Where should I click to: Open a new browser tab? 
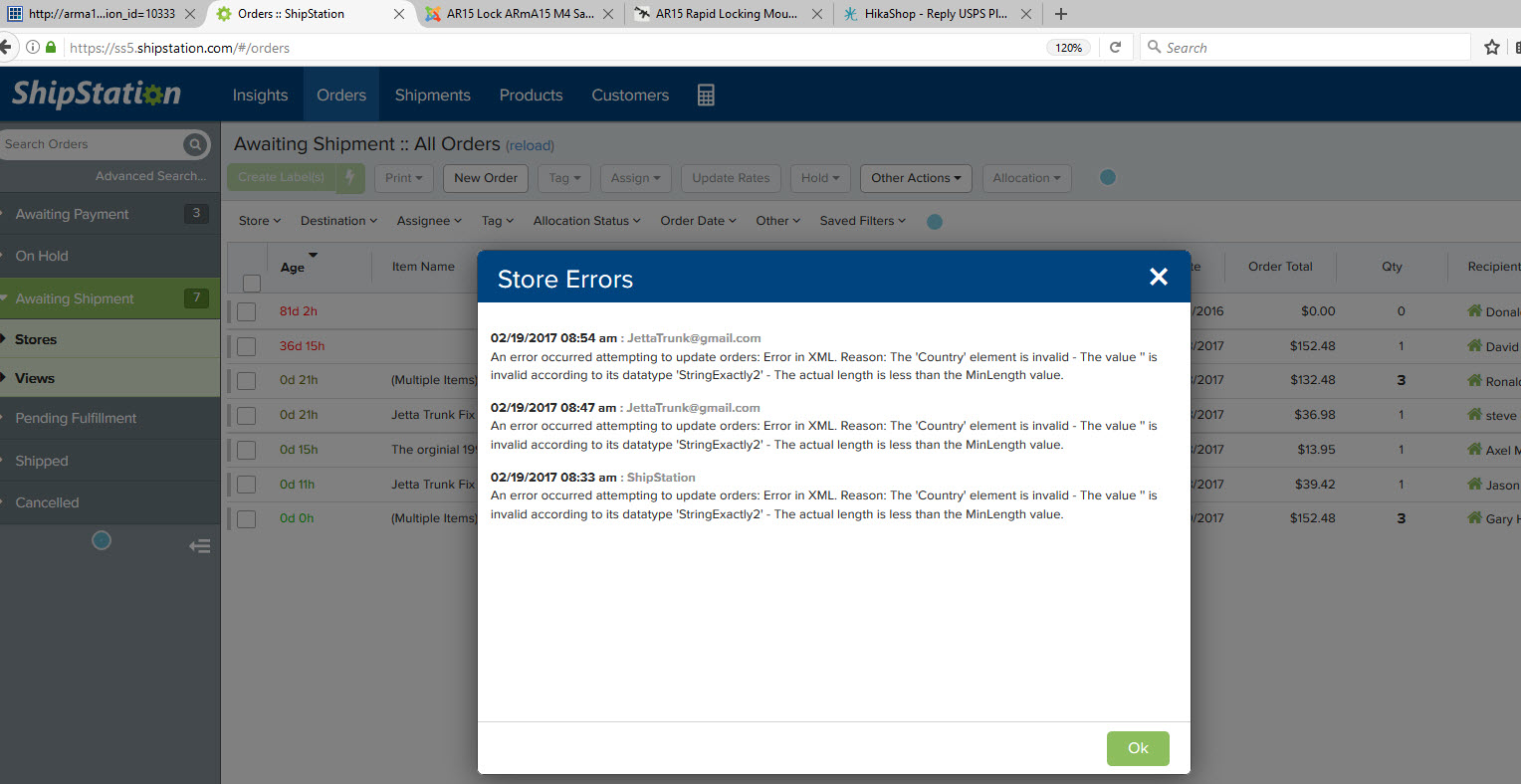[1061, 14]
